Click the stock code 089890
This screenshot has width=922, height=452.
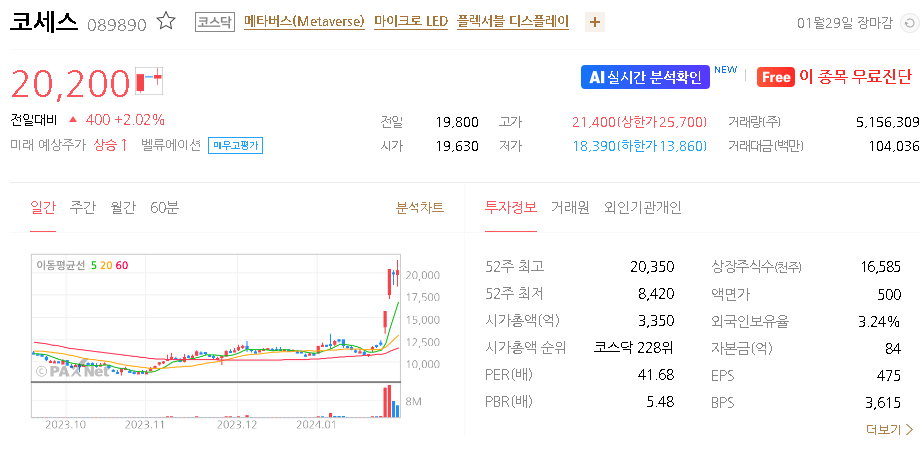pos(116,25)
